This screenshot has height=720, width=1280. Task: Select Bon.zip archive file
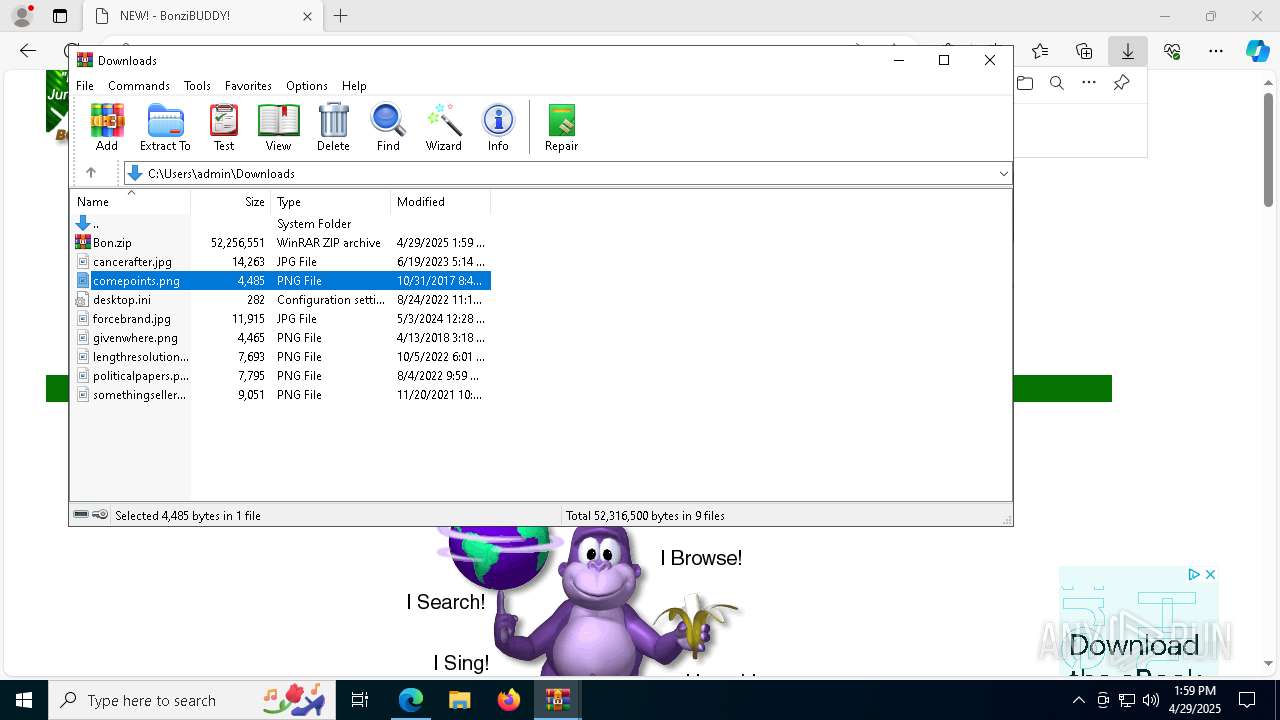click(x=281, y=243)
